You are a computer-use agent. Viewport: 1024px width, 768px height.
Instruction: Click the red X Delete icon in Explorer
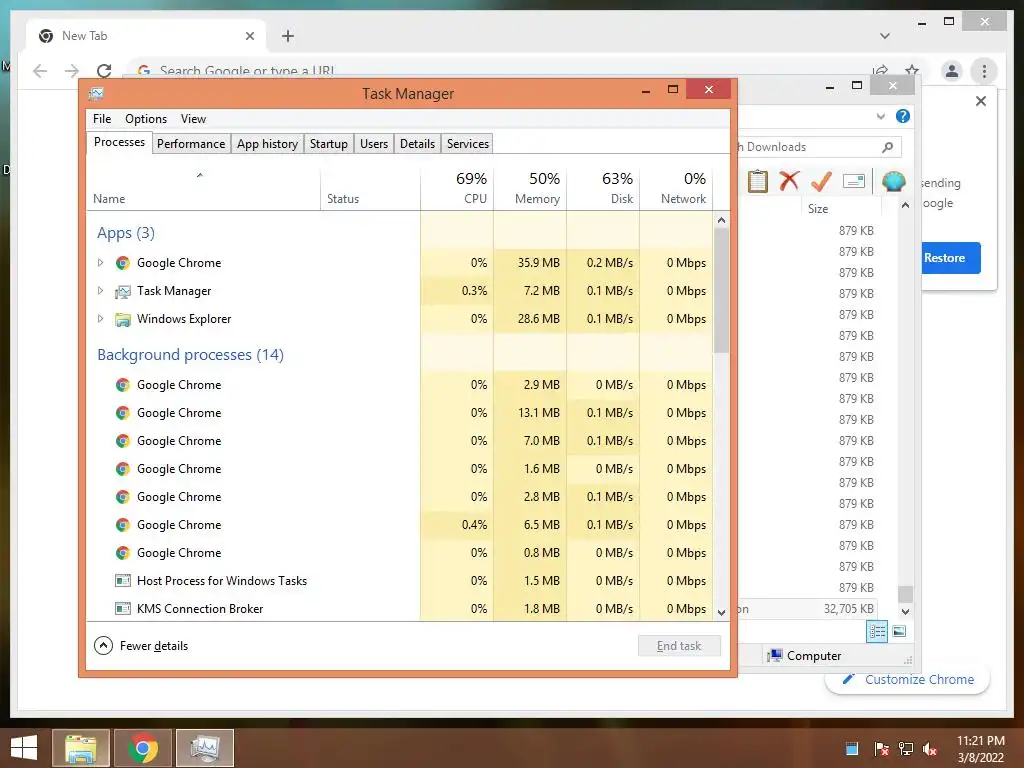(789, 181)
